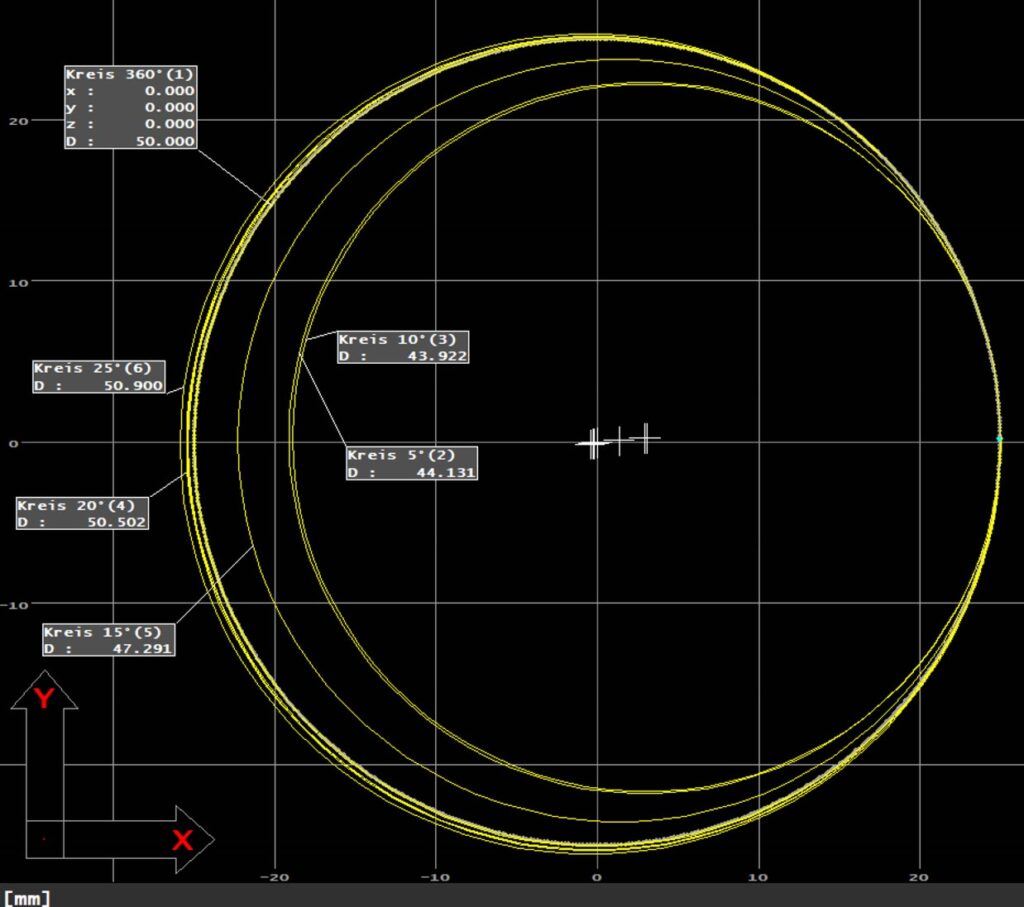Click the cyan point on the circle's right edge
This screenshot has height=907, width=1024.
(x=999, y=439)
